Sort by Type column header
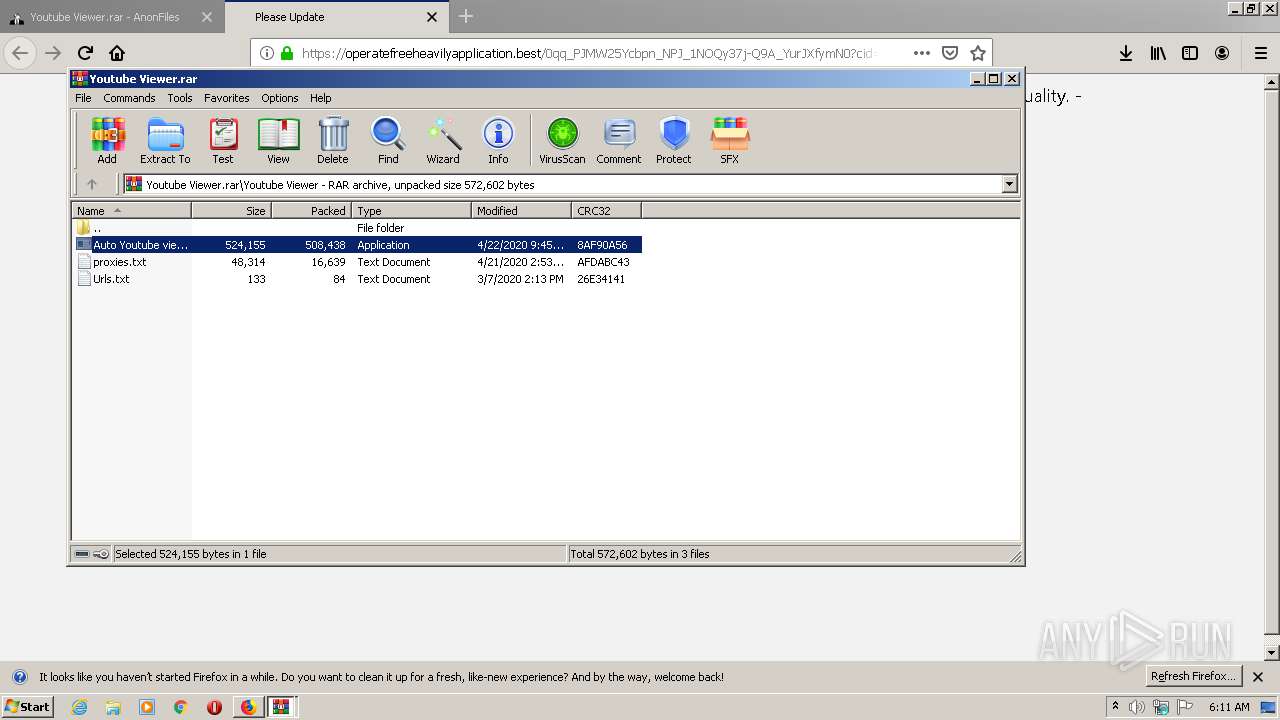The image size is (1280, 720). [x=411, y=211]
